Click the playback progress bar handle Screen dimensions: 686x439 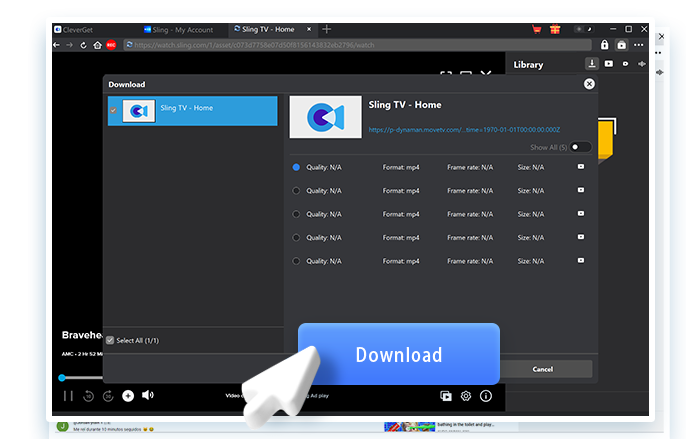62,378
